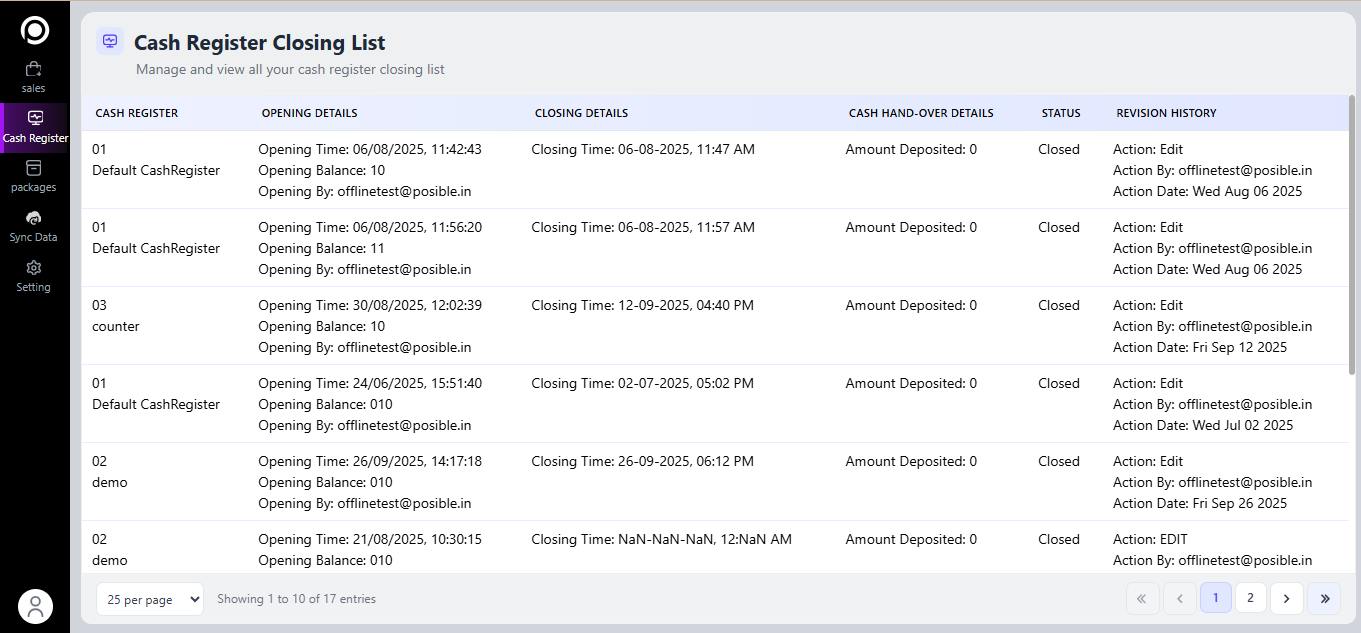1361x633 pixels.
Task: Open the user profile avatar icon
Action: pos(35,606)
